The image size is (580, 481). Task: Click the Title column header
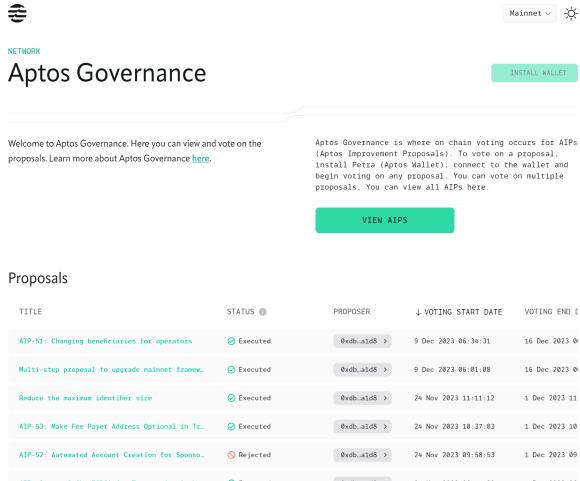click(31, 312)
